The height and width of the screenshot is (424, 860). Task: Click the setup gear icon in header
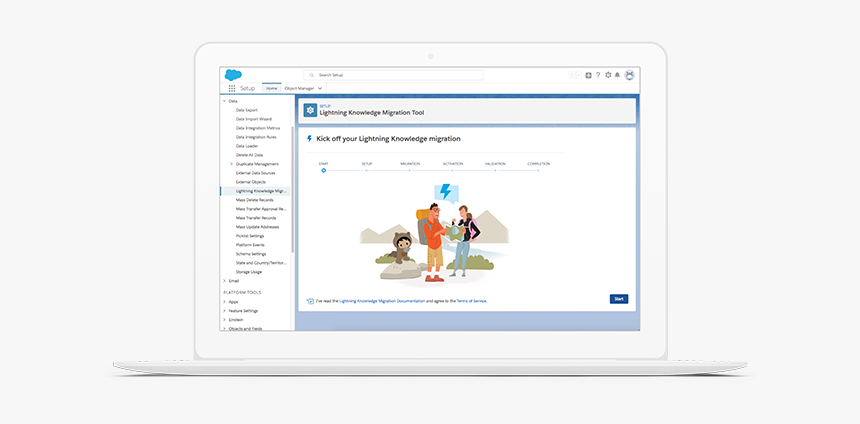tap(608, 75)
